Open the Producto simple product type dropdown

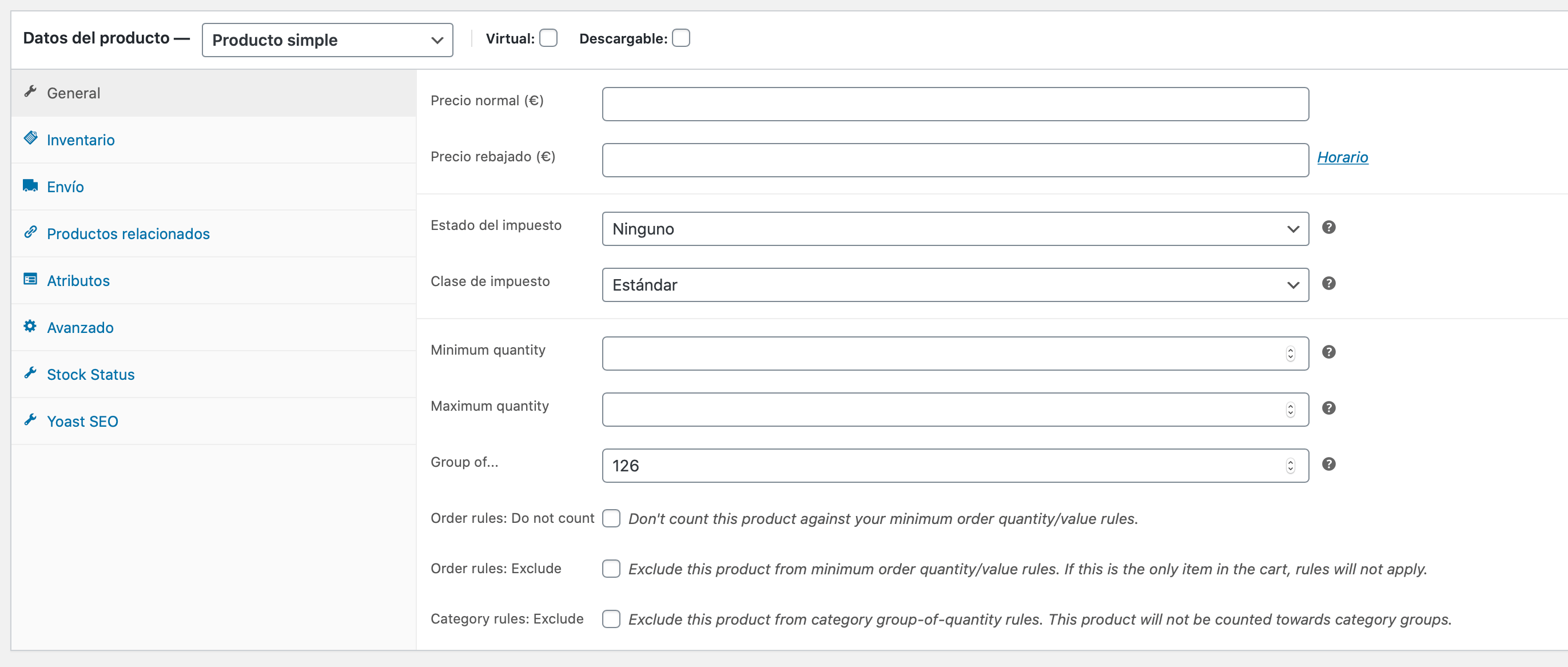(328, 40)
